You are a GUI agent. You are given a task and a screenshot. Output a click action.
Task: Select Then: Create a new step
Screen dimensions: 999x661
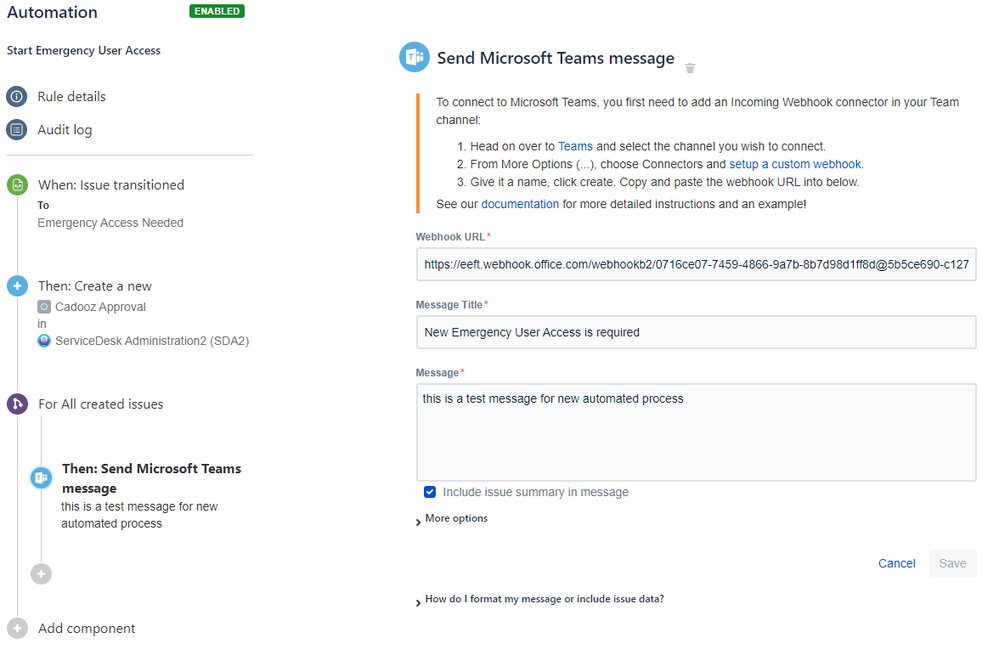tap(95, 286)
